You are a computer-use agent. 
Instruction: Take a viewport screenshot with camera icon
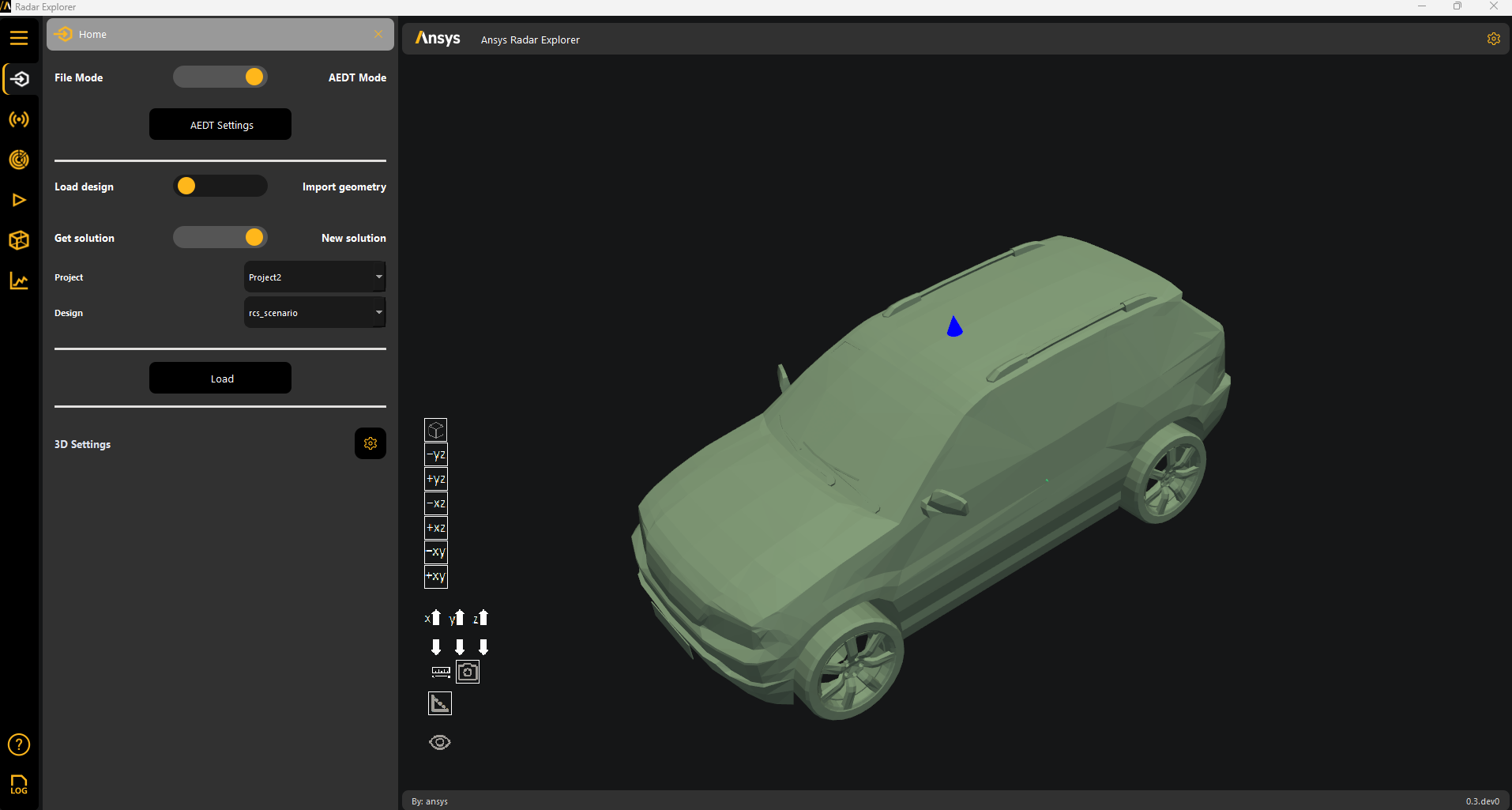468,672
